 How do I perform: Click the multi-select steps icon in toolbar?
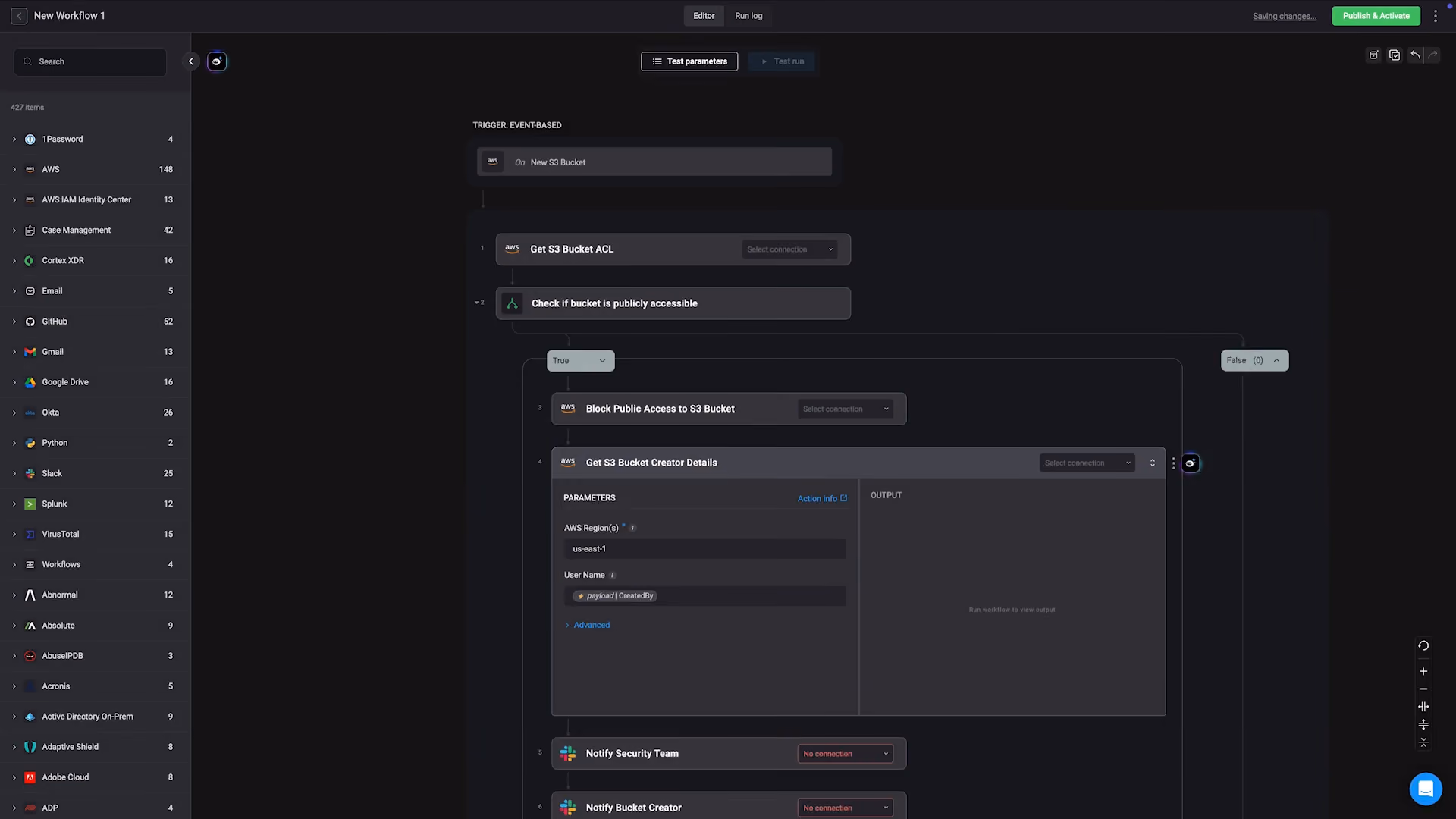tap(1395, 55)
